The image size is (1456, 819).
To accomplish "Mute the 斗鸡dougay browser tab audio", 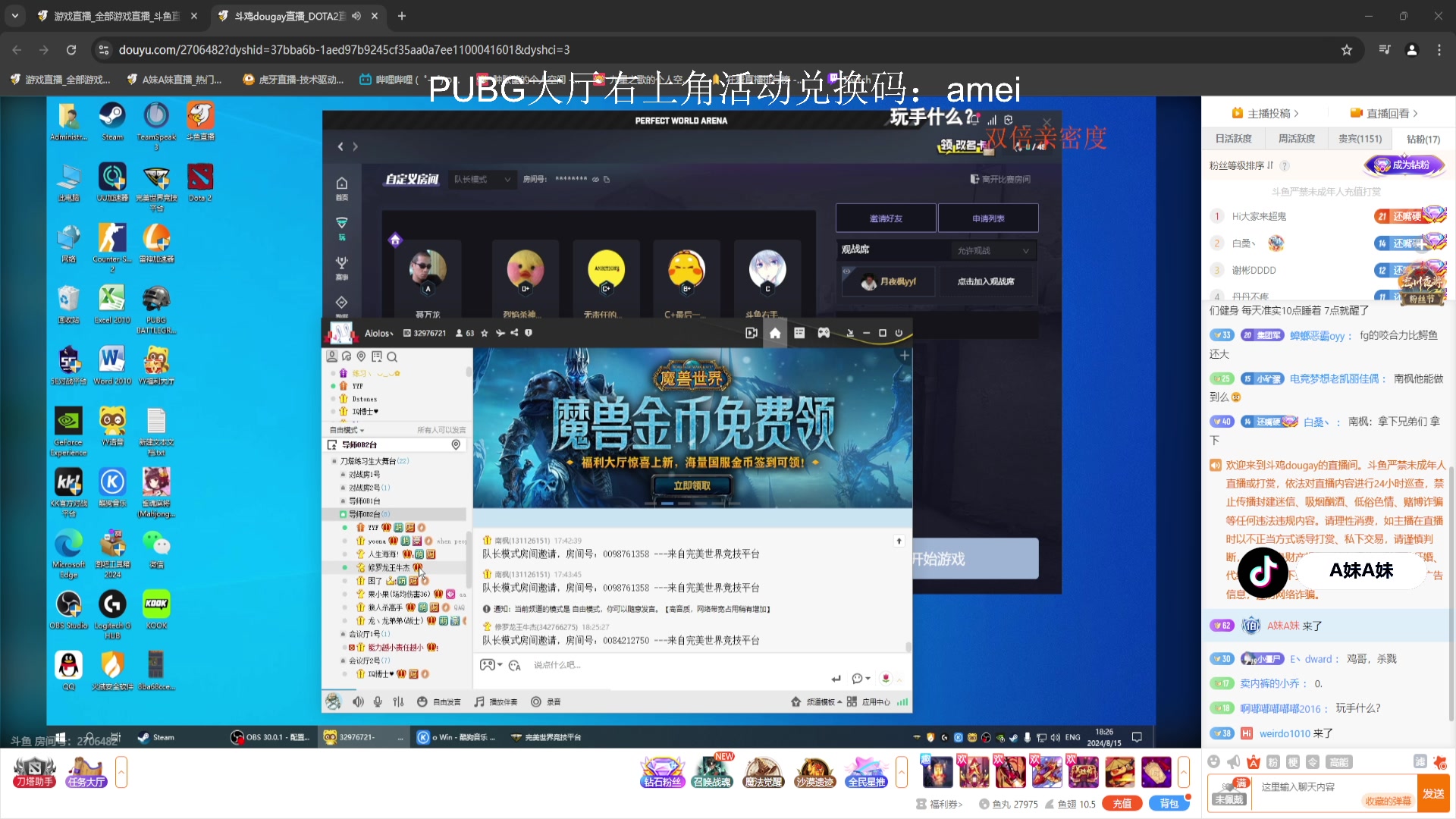I will tap(356, 16).
